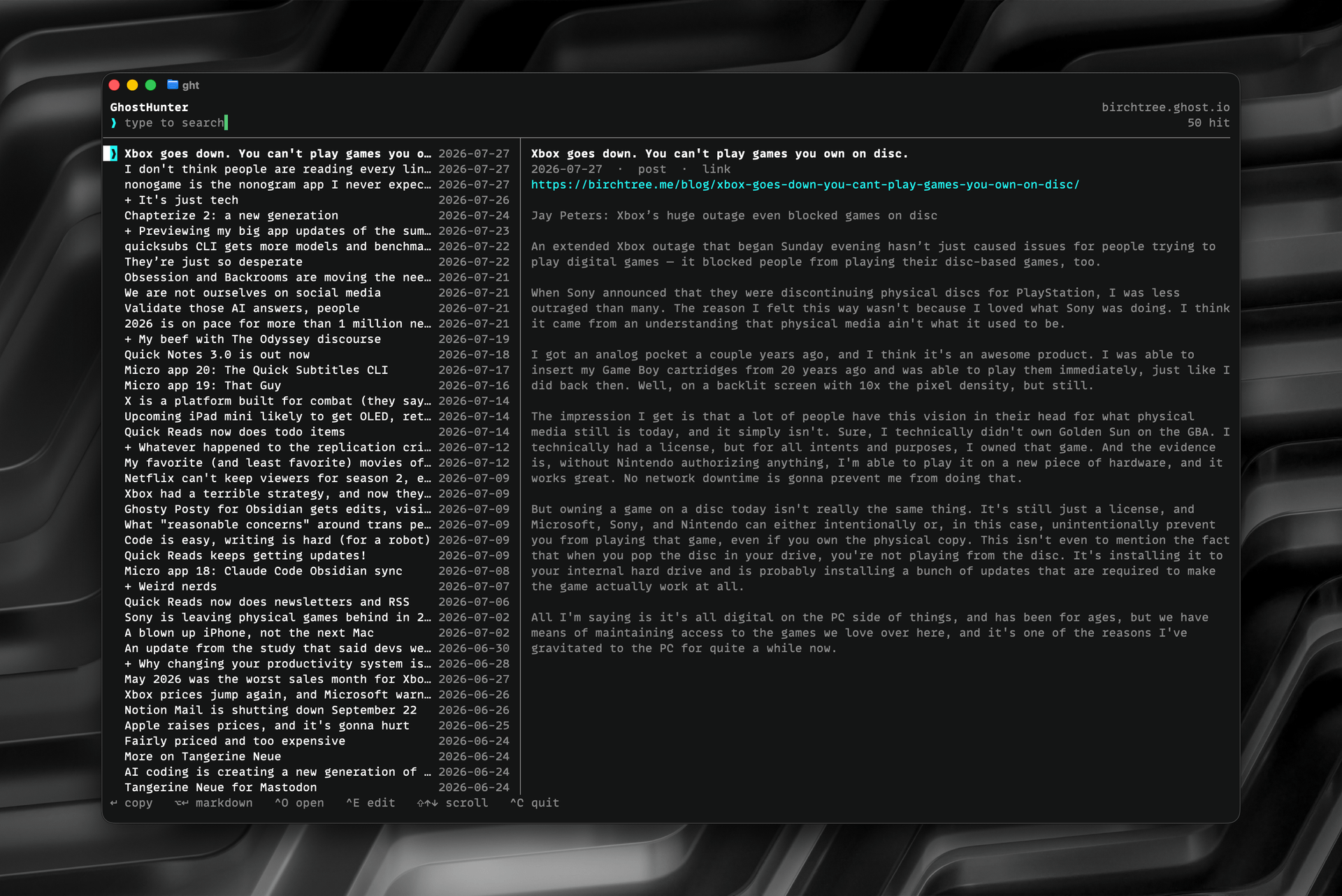Click the 'markdown' shortcut hint
This screenshot has height=896, width=1342.
[214, 803]
